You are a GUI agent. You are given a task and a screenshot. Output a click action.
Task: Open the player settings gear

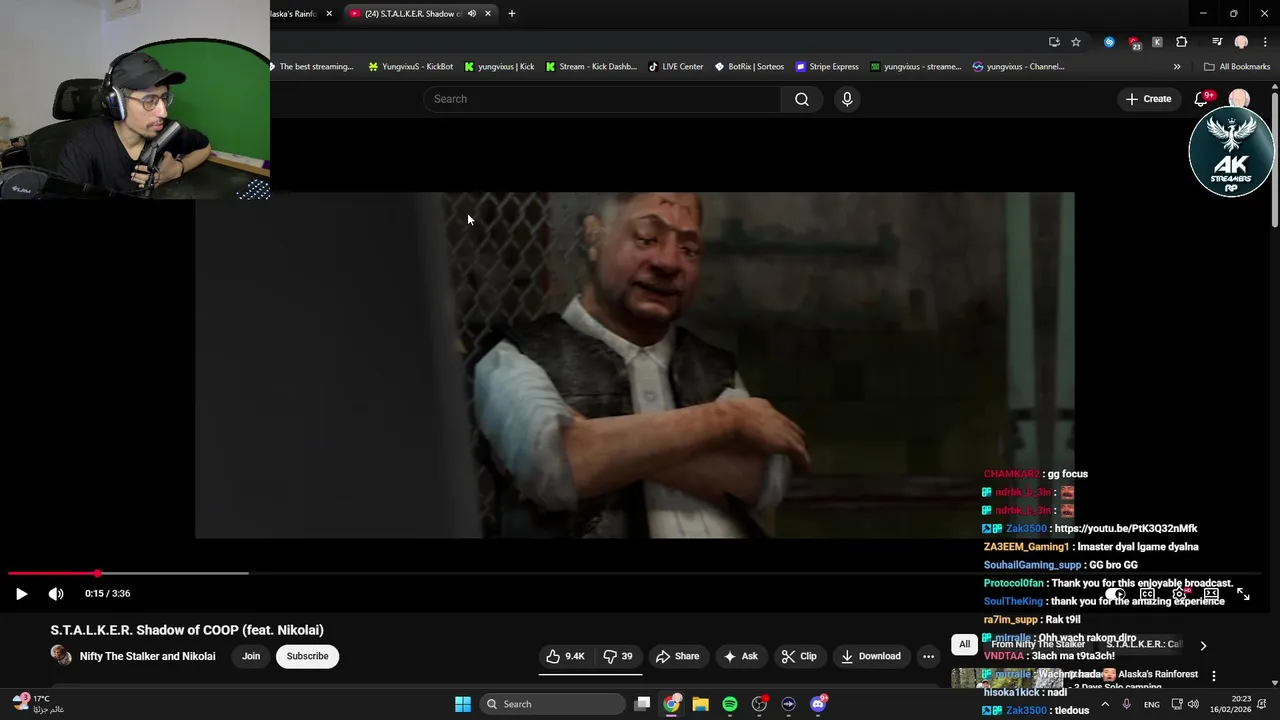1180,594
